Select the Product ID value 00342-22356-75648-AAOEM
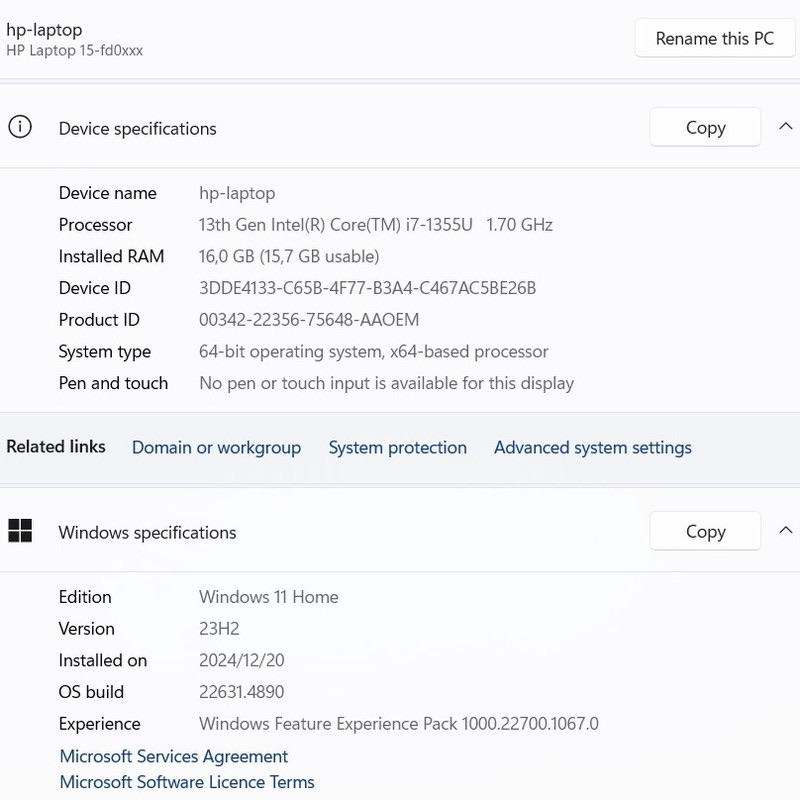The height and width of the screenshot is (800, 800). coord(309,320)
